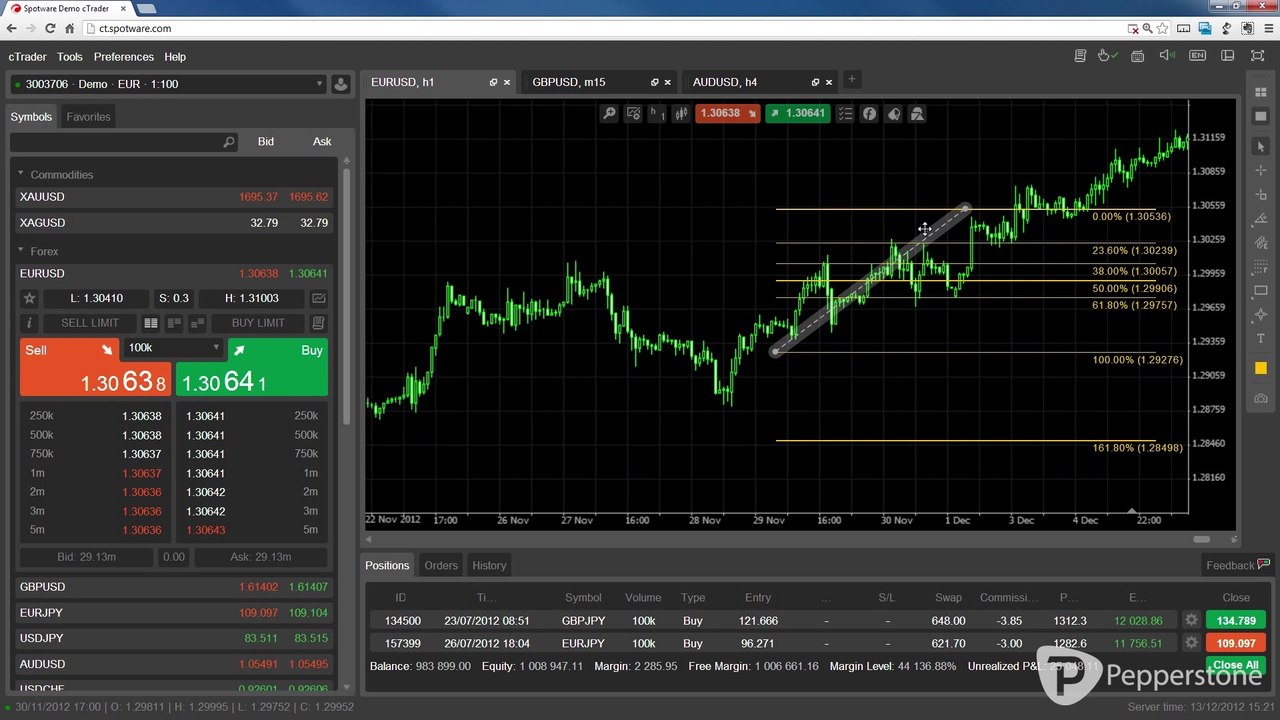Open EURUSD symbol info icon

(30, 323)
